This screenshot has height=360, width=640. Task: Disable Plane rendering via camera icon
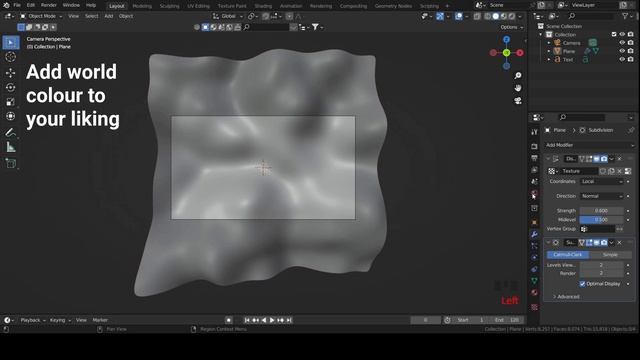coord(631,51)
